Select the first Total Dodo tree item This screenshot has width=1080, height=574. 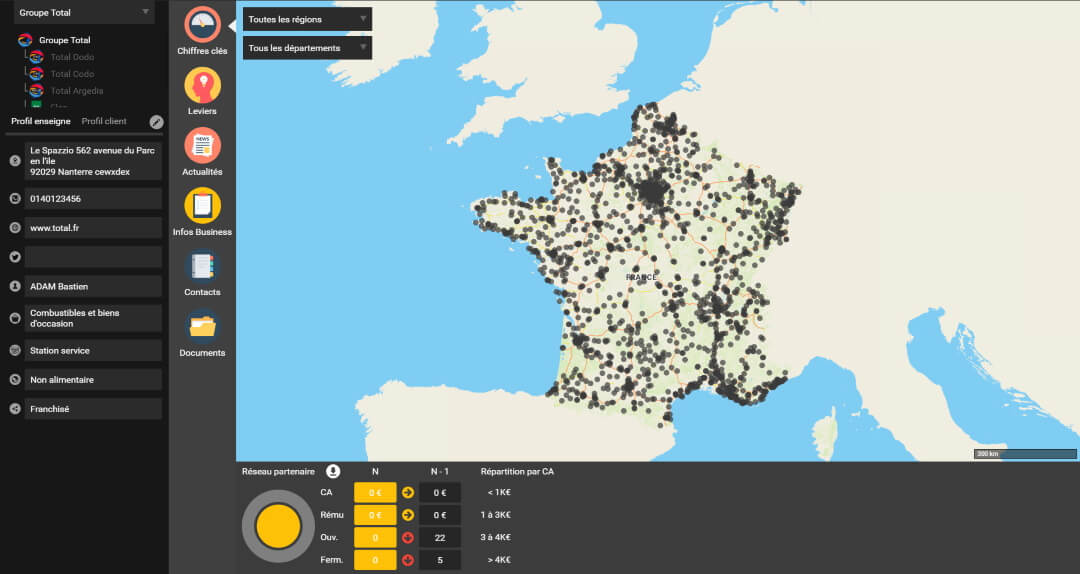(x=72, y=57)
